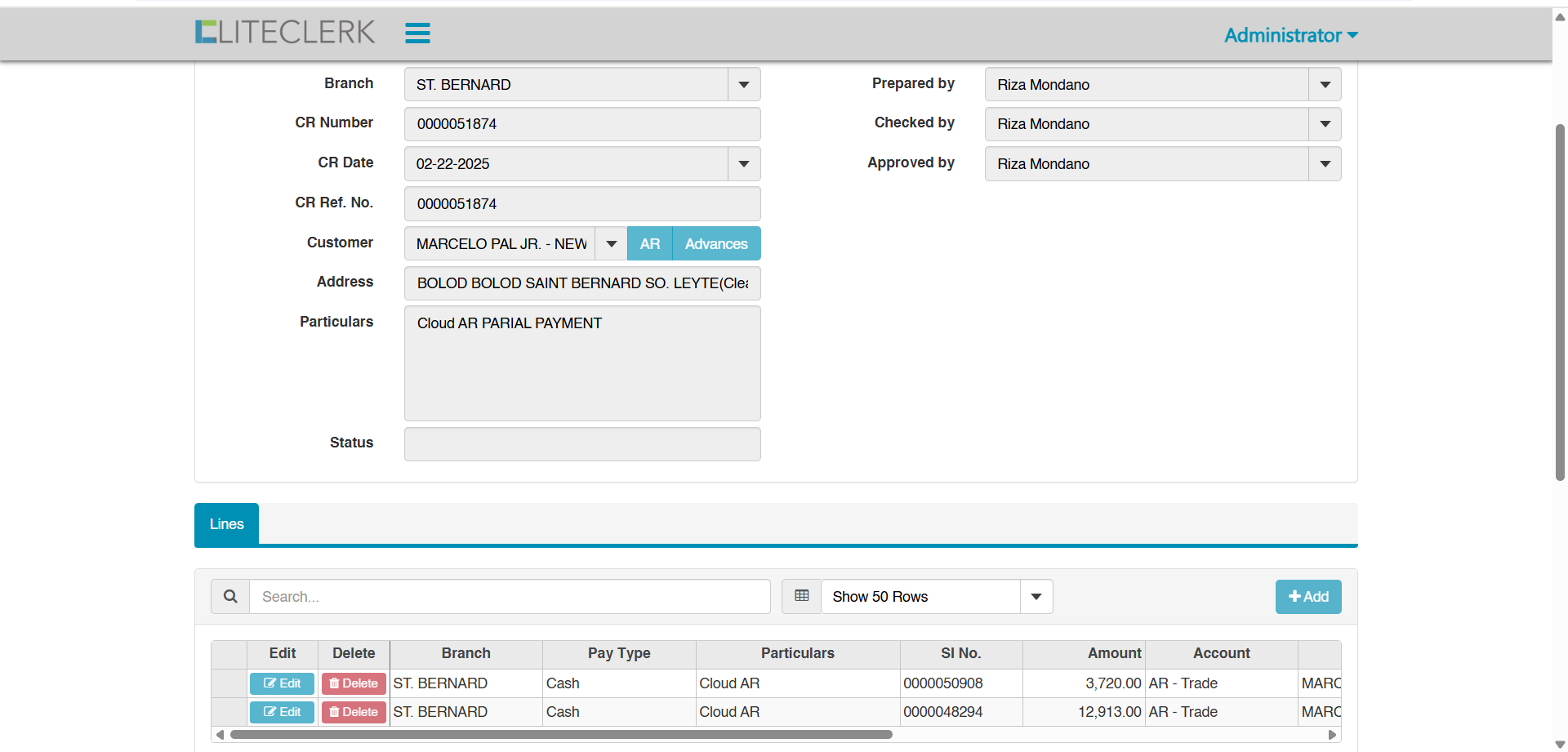The height and width of the screenshot is (752, 1568).
Task: Edit the line with SI No. 0000048294
Action: click(x=282, y=712)
